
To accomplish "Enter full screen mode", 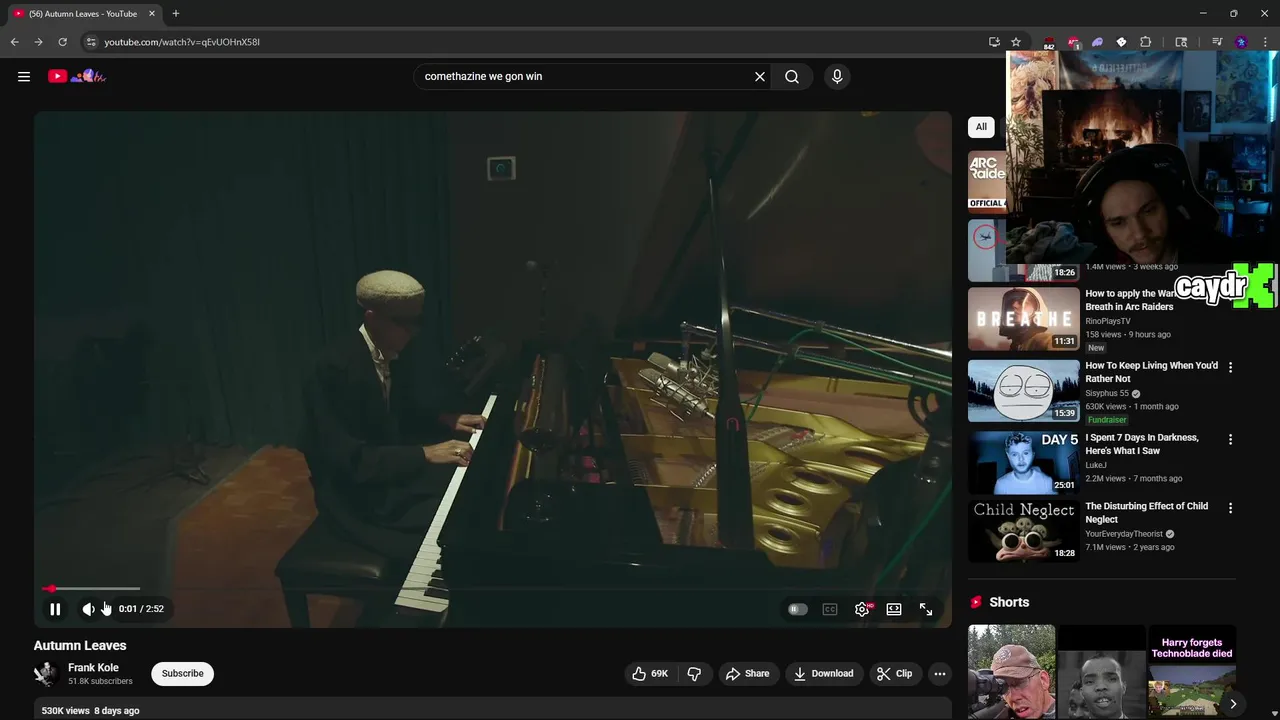I will 926,609.
